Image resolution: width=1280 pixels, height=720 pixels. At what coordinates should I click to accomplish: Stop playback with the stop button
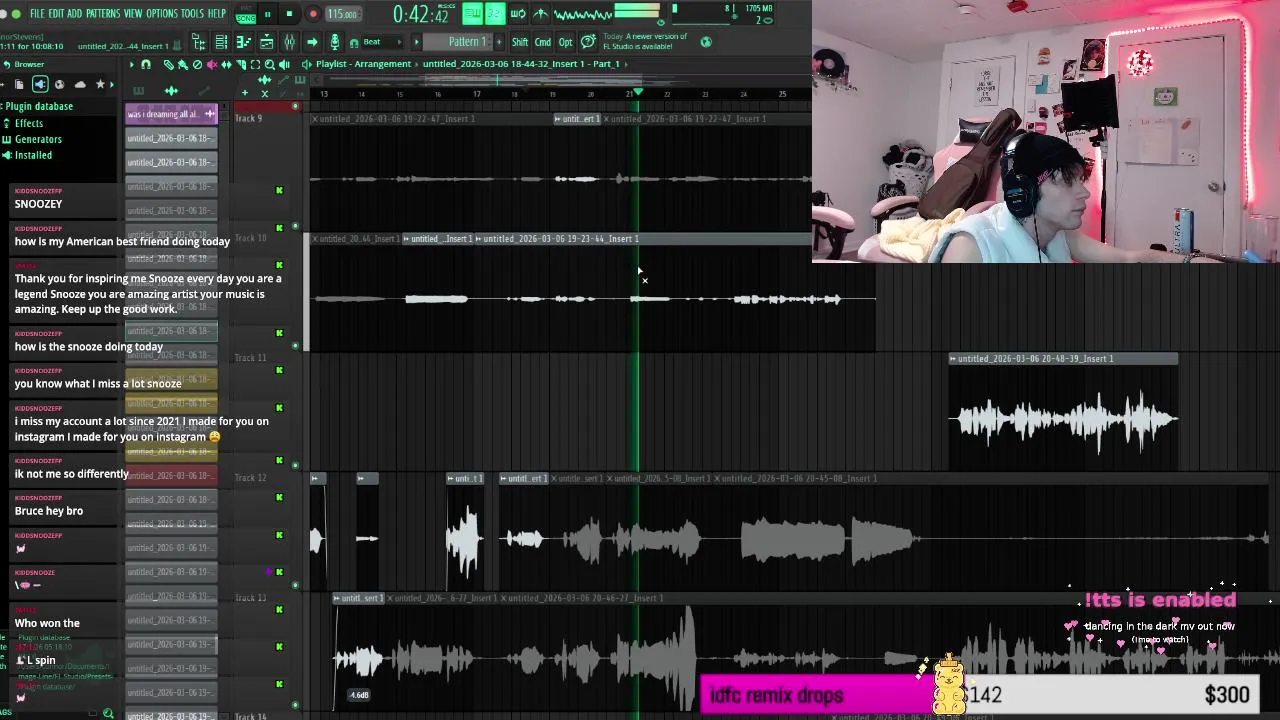click(x=290, y=14)
